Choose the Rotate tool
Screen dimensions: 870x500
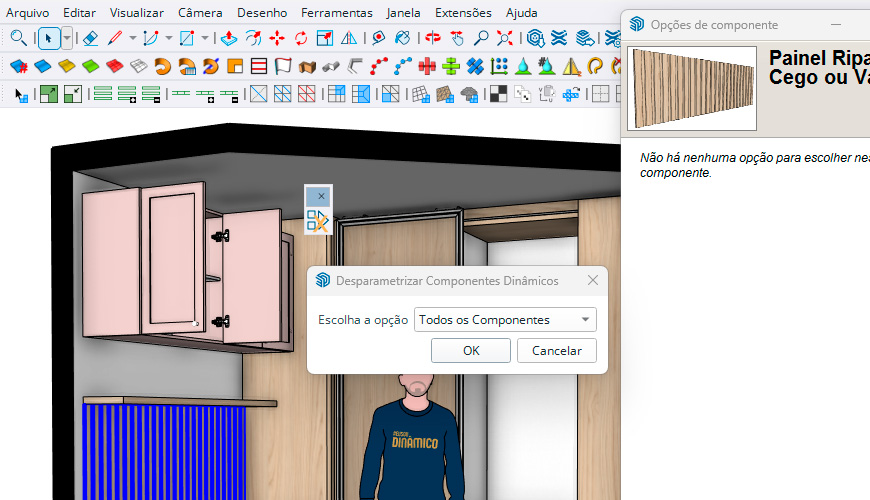click(301, 39)
